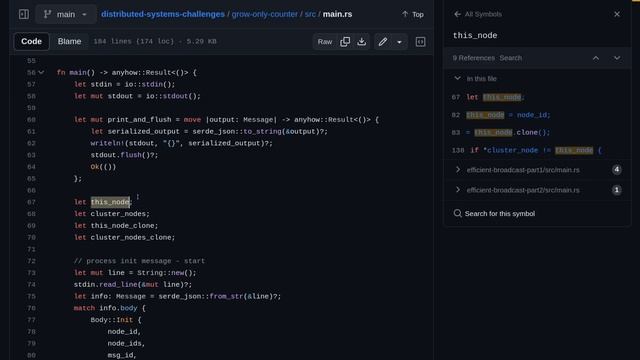Collapse the In this file section
The image size is (640, 360).
pos(457,78)
